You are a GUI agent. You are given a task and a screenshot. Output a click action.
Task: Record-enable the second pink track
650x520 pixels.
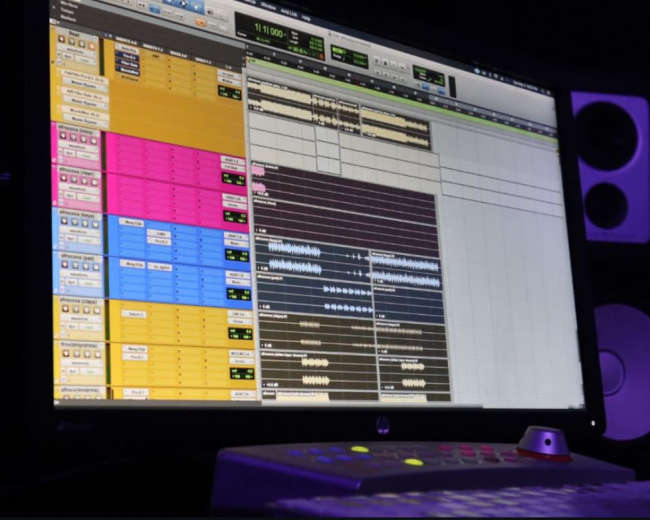(64, 179)
